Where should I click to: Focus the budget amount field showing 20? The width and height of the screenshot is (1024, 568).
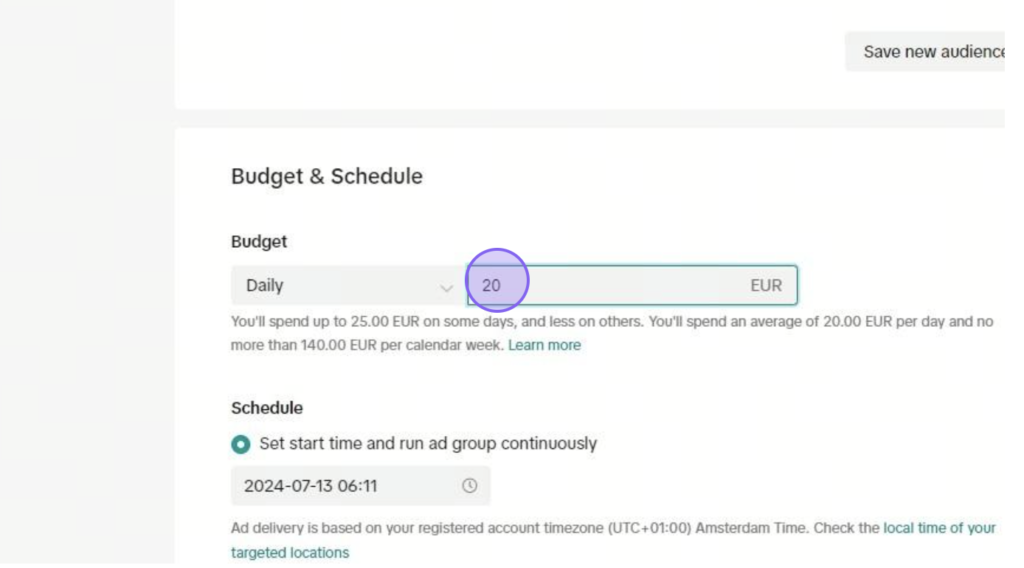(632, 285)
